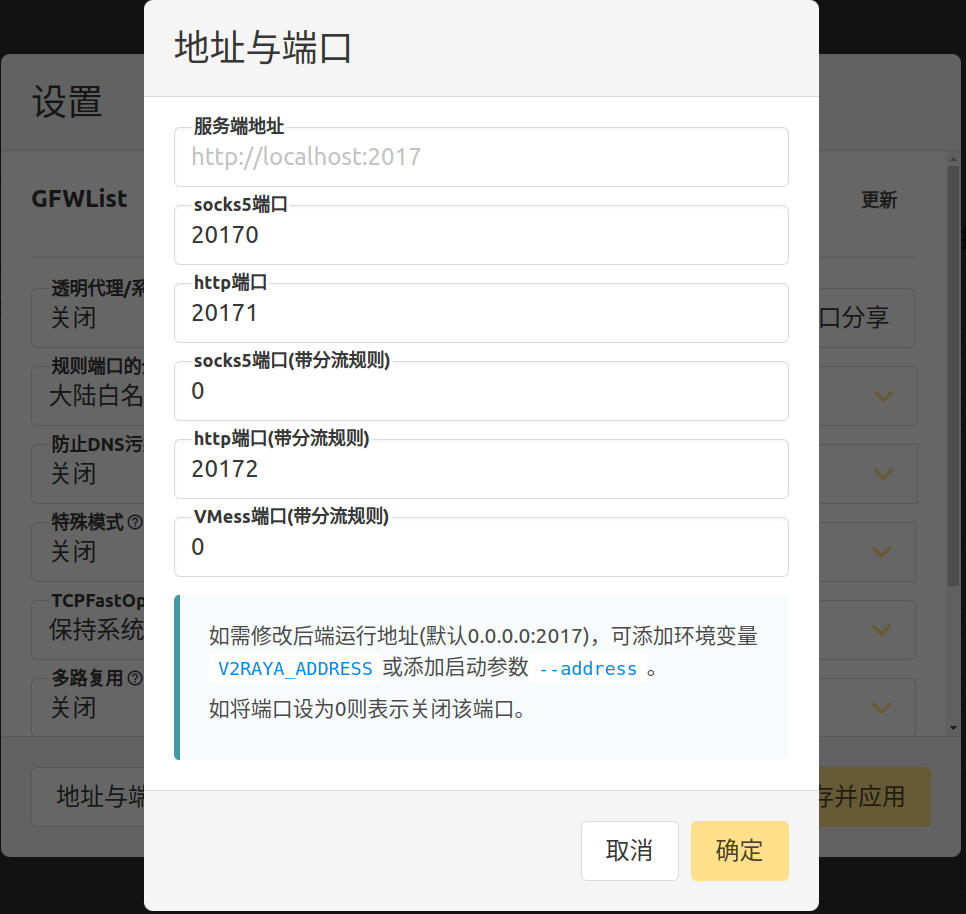966x914 pixels.
Task: Click the background 地址与端口 button
Action: [90, 797]
